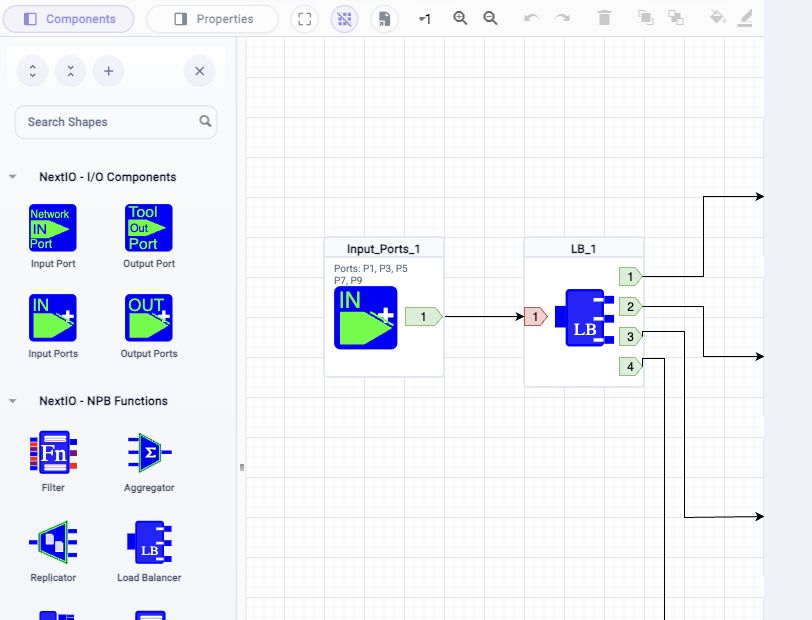
Task: Toggle the grid visibility button
Action: (344, 19)
